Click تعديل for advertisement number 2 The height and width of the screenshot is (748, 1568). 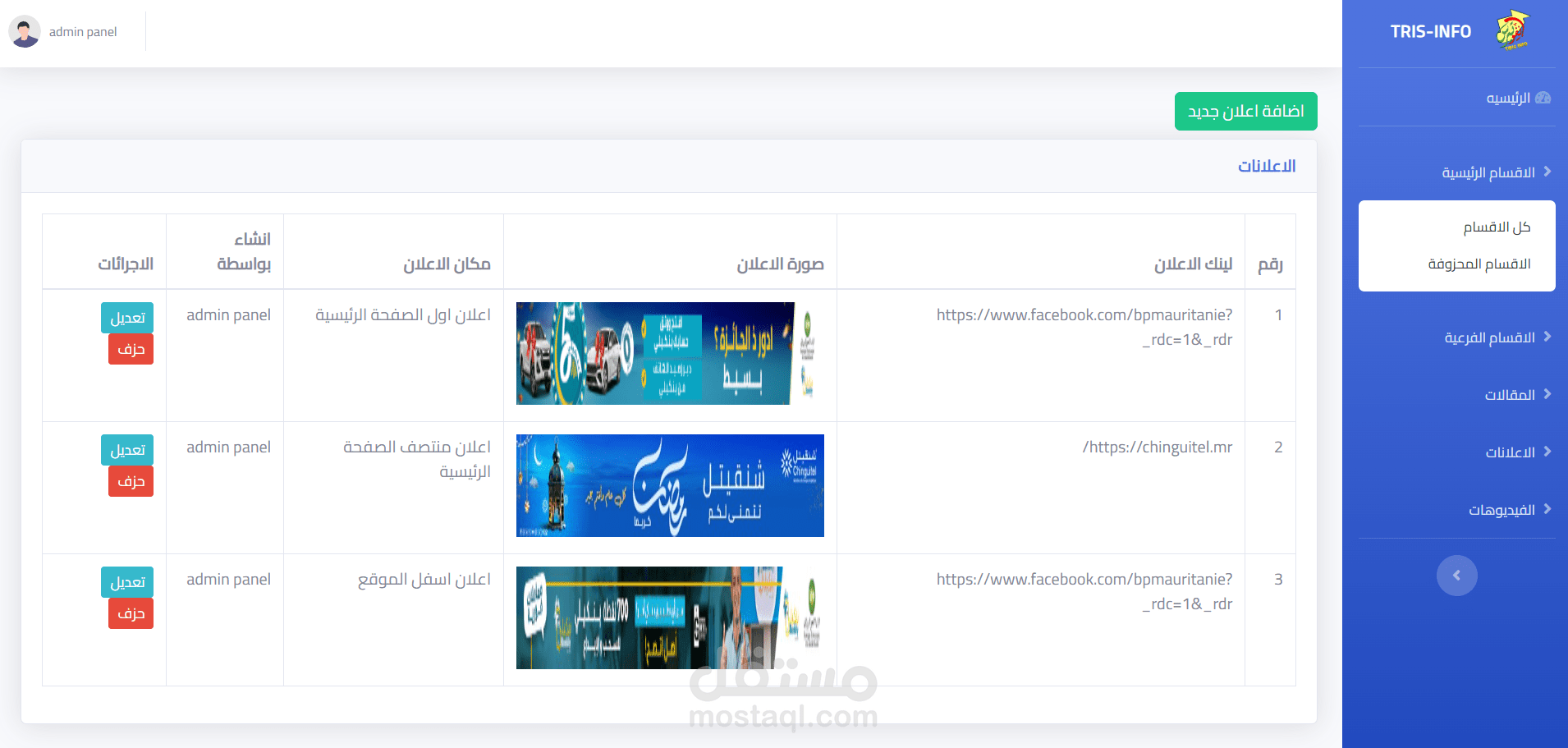(x=127, y=450)
